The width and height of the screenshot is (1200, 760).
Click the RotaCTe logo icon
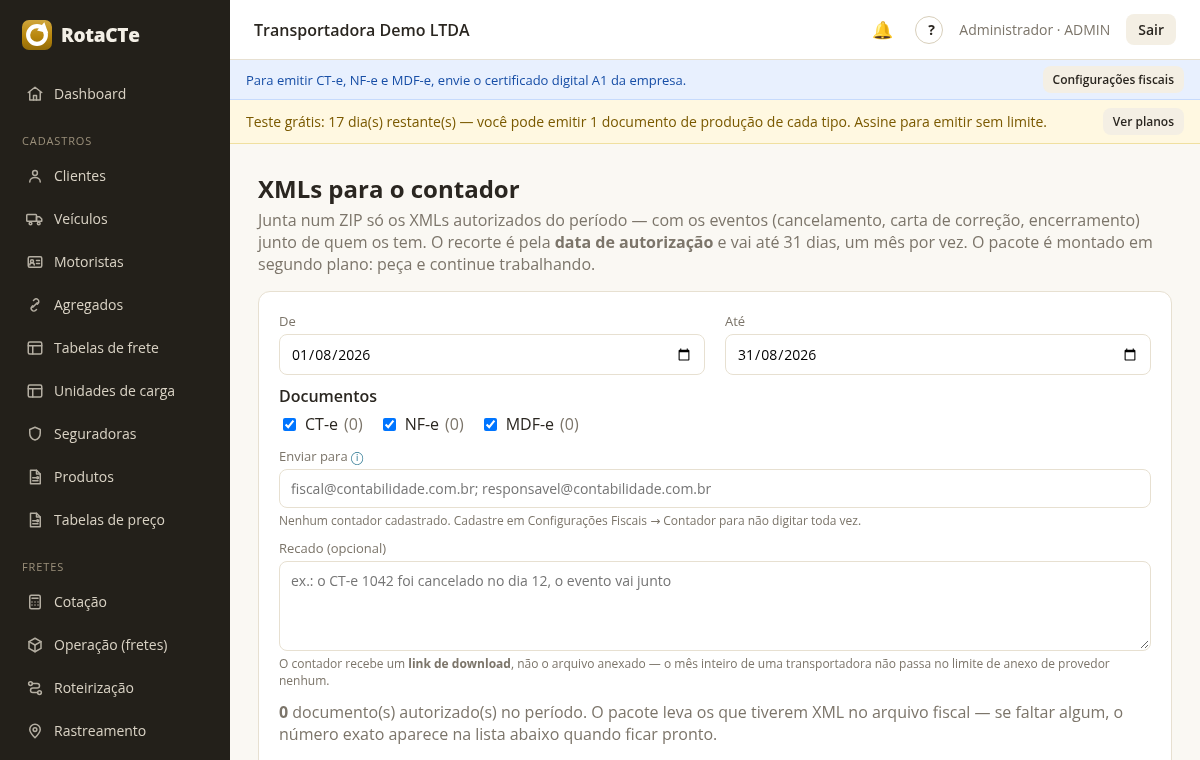[x=37, y=35]
